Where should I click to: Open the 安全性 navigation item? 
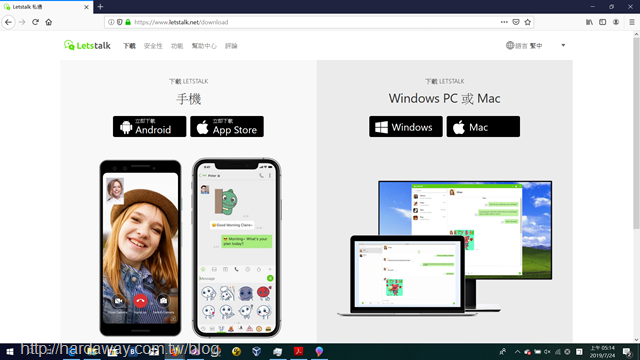pos(153,46)
